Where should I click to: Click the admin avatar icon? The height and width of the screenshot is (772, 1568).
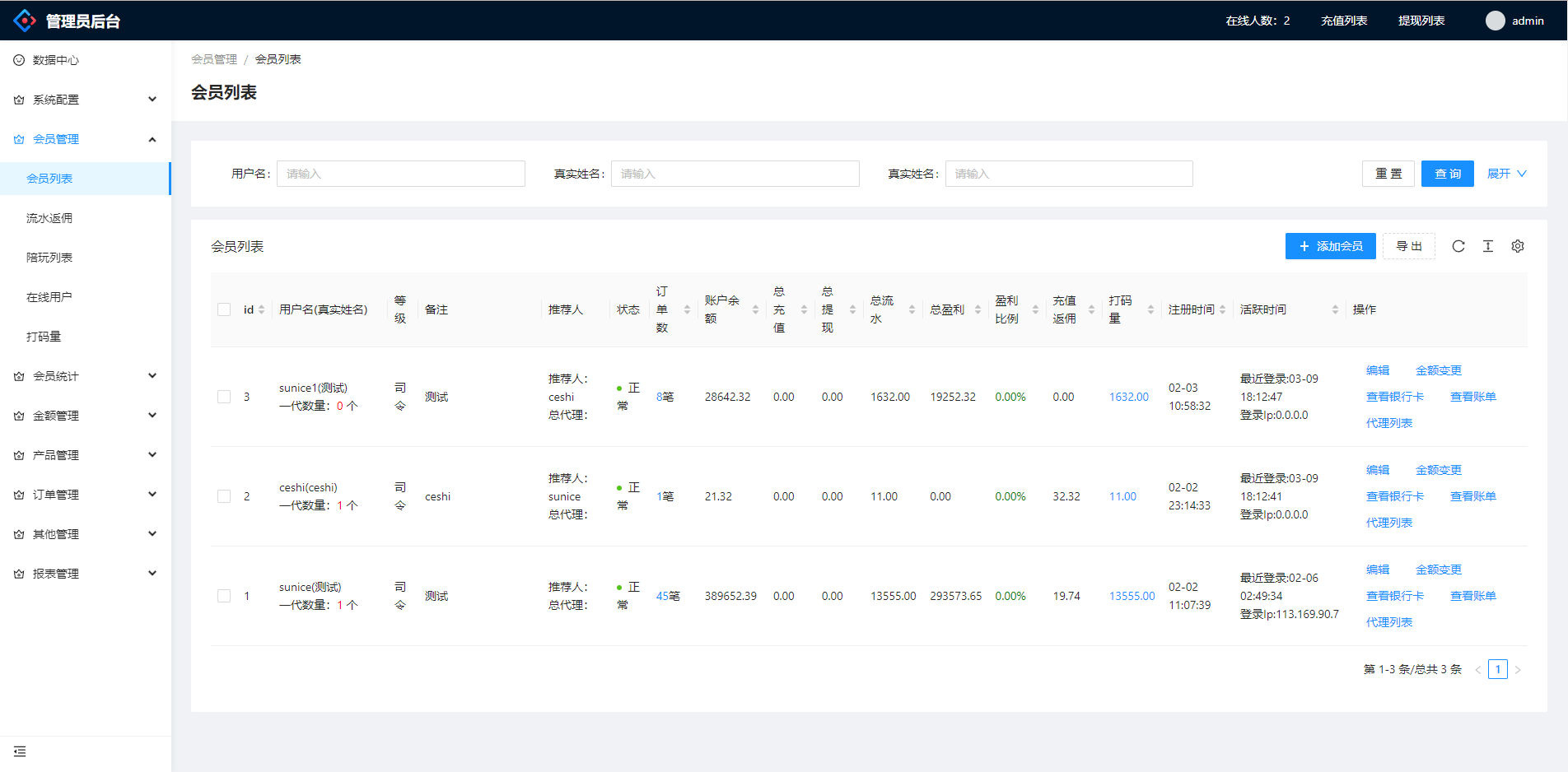1495,21
